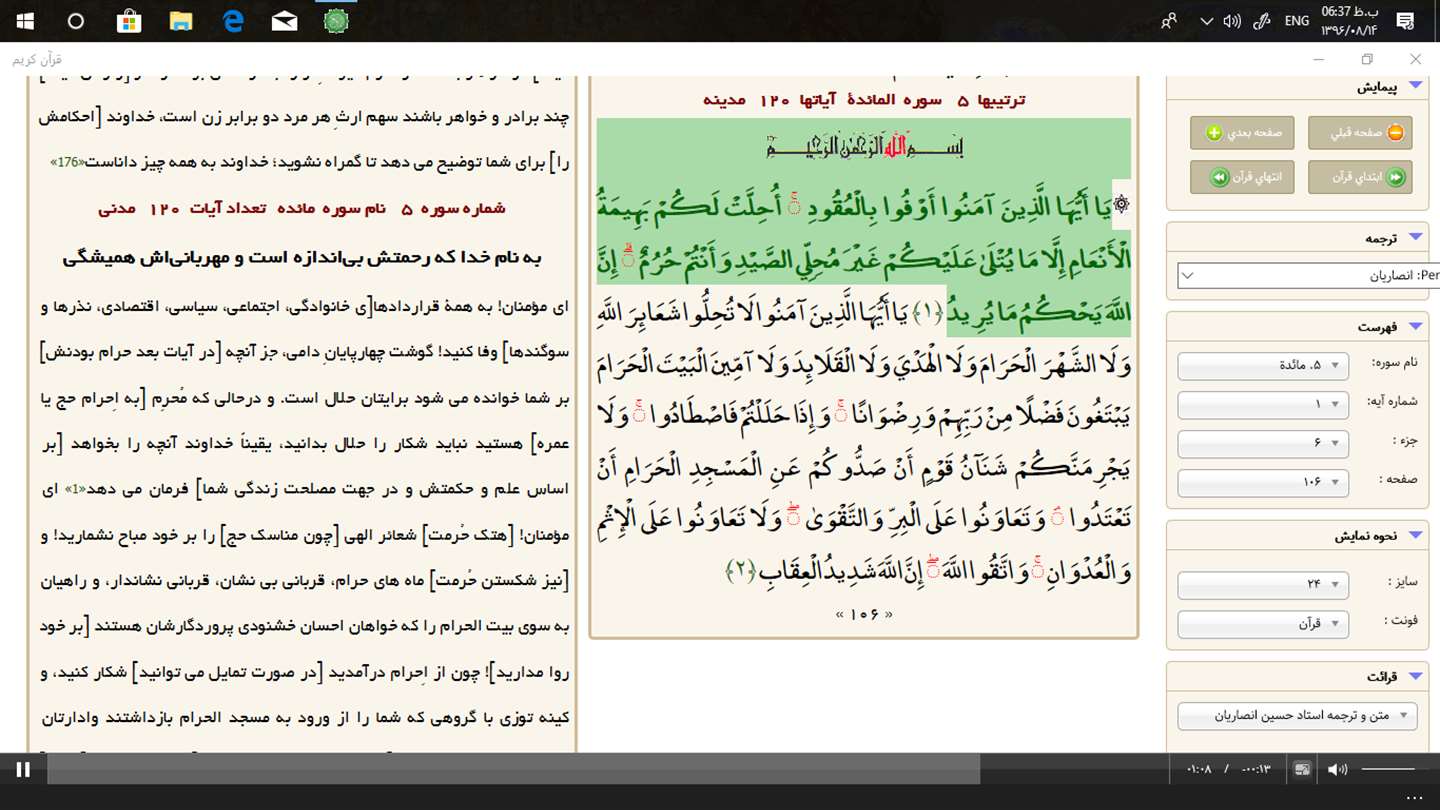The width and height of the screenshot is (1440, 810).
Task: Collapse the ترجمه translation panel arrow
Action: (x=1416, y=238)
